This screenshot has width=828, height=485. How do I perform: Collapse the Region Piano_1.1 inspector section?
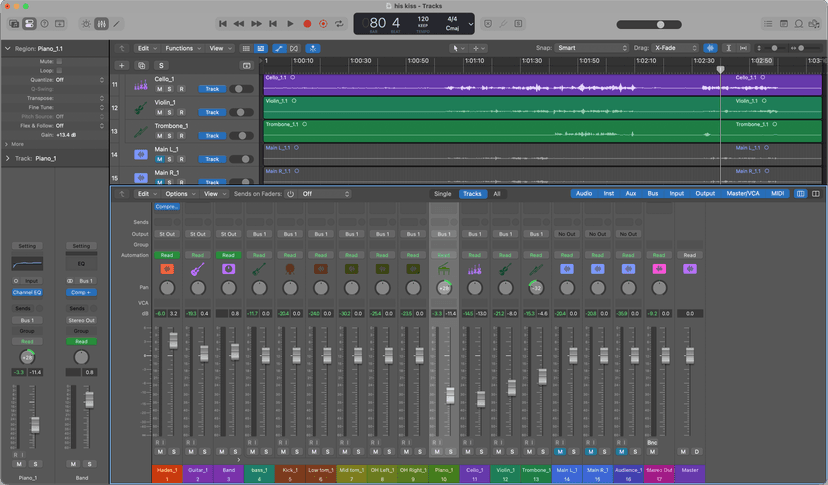pyautogui.click(x=7, y=49)
